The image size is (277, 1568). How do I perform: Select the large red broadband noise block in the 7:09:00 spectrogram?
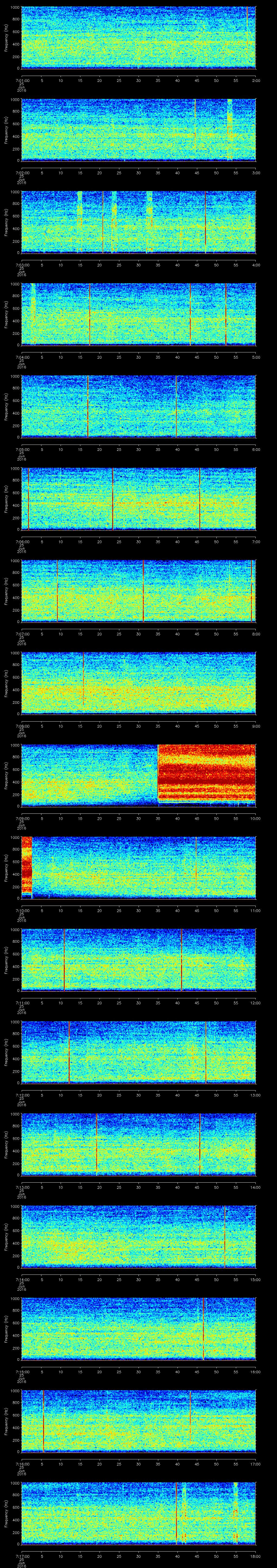206,773
